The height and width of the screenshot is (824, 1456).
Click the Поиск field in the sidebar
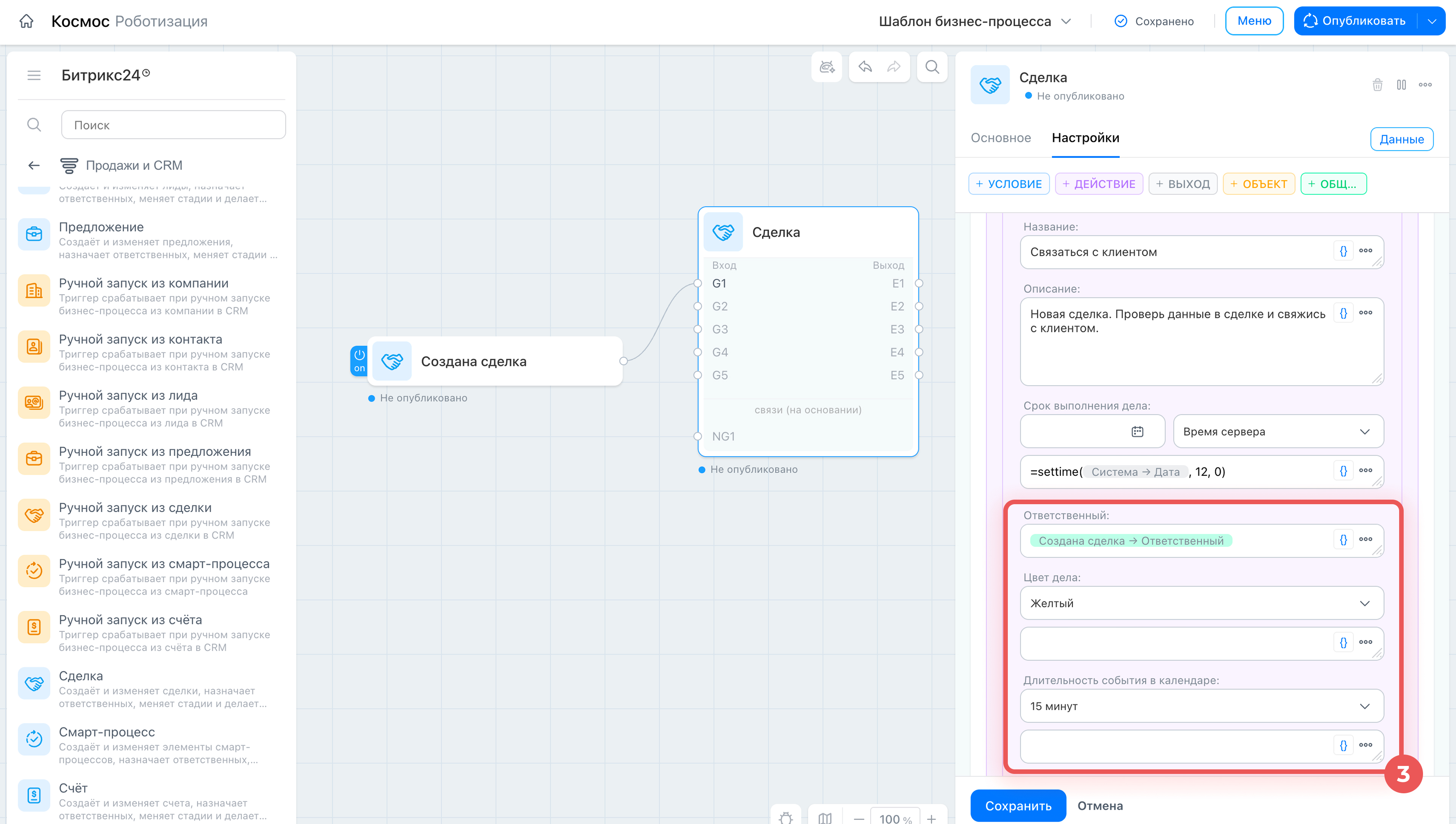click(174, 124)
